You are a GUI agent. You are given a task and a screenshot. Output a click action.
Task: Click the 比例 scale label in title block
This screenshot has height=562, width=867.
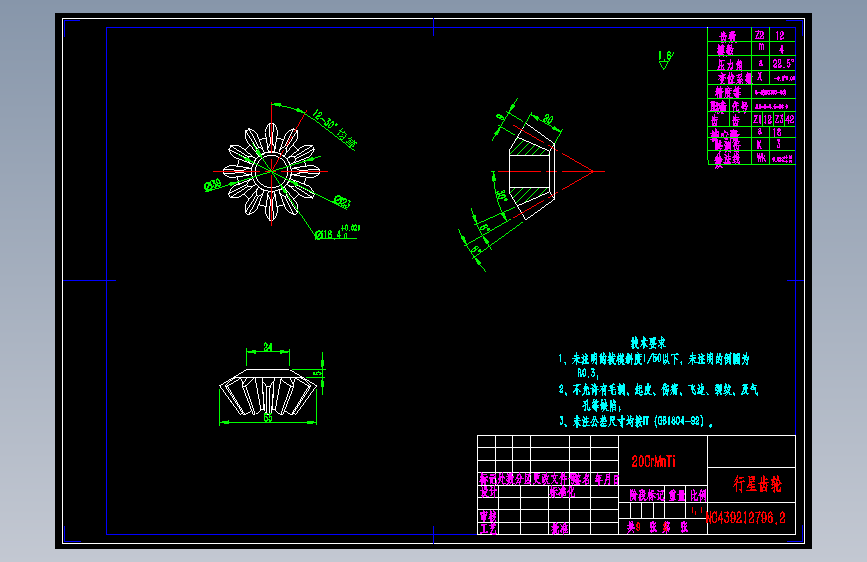tap(698, 495)
